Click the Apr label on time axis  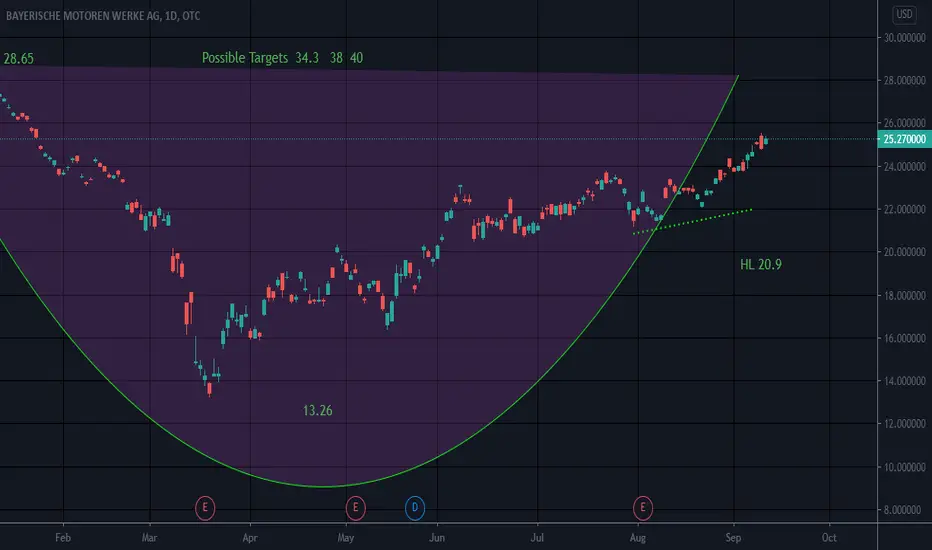point(250,538)
